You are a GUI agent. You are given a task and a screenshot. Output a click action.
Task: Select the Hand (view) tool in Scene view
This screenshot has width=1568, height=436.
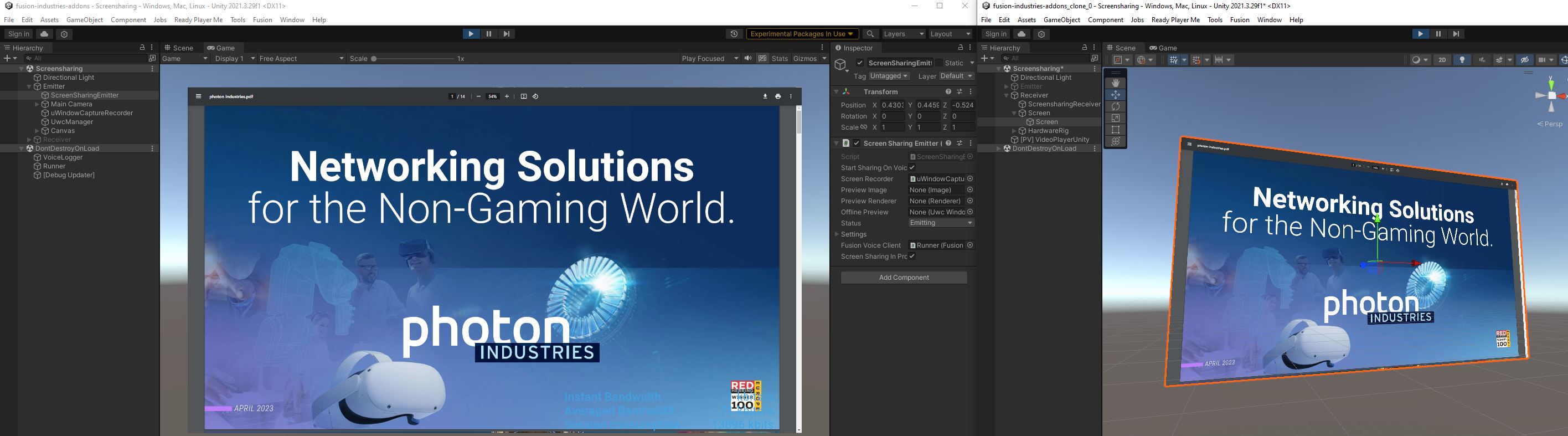(1115, 83)
